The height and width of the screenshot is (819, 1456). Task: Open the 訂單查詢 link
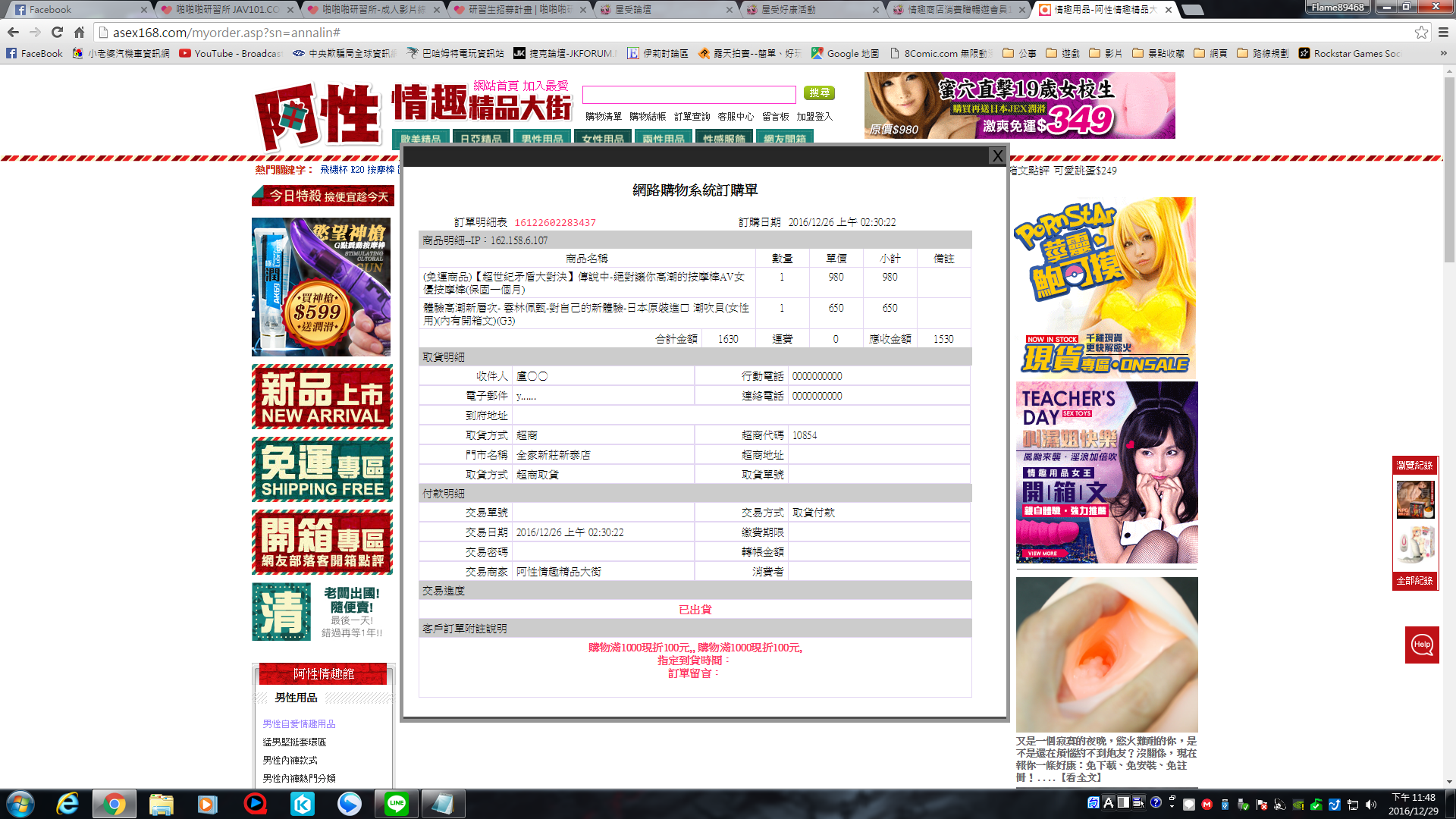pos(692,116)
